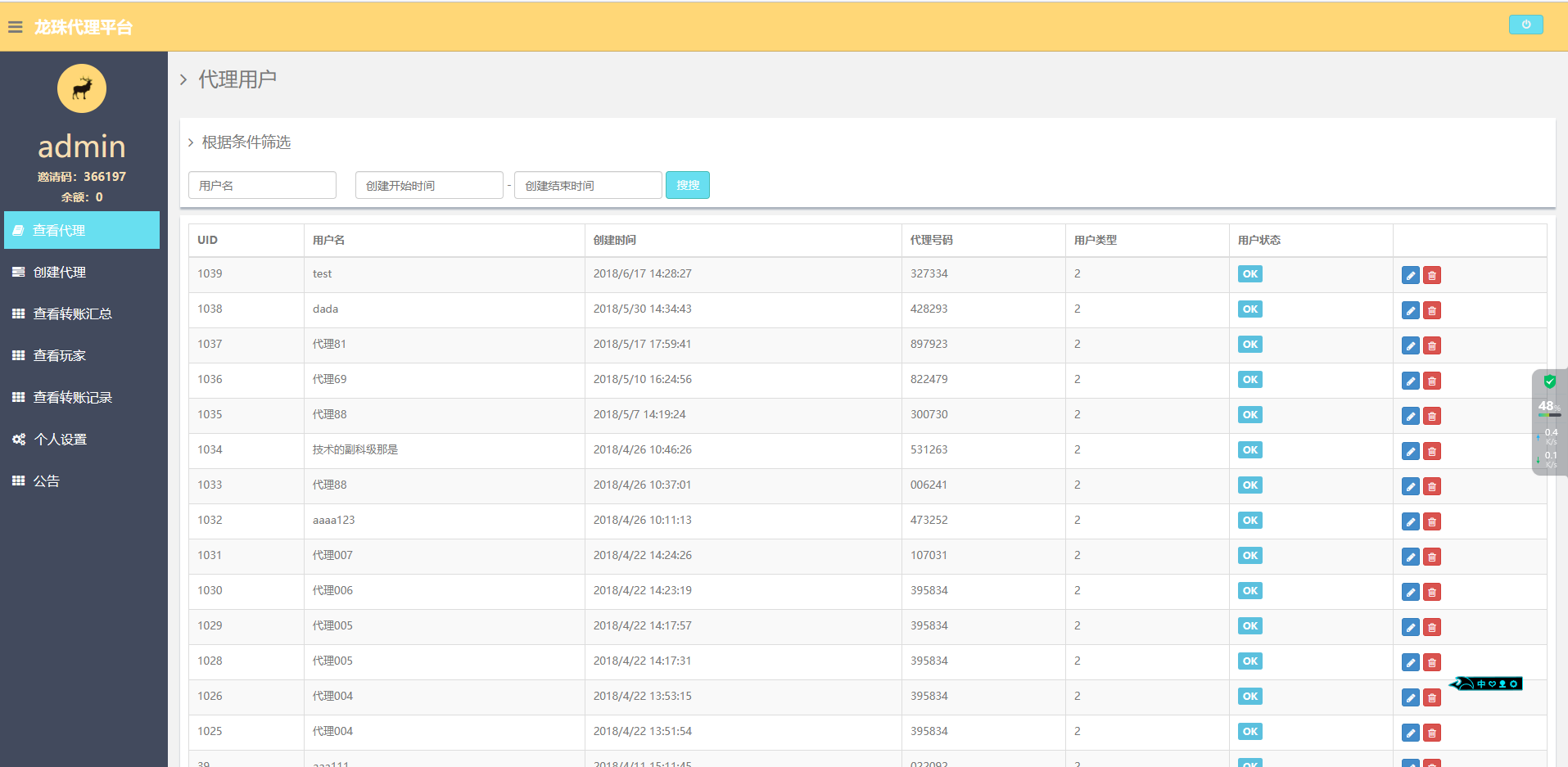Open 查看代理 in sidebar

[82, 230]
